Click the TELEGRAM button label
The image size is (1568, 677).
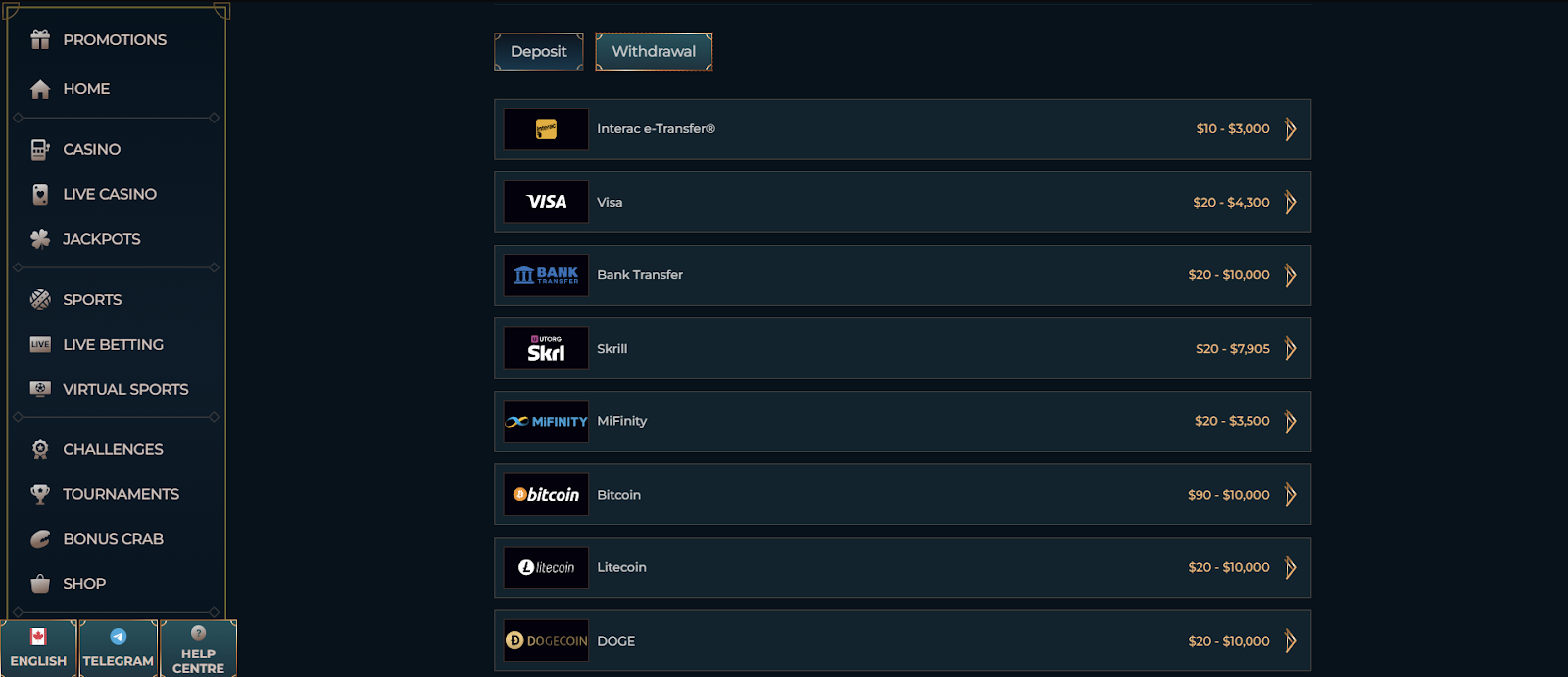tap(119, 661)
